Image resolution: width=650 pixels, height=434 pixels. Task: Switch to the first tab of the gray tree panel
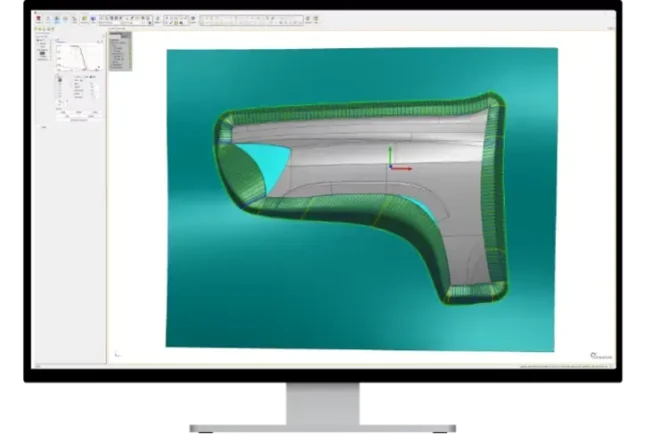(x=114, y=37)
